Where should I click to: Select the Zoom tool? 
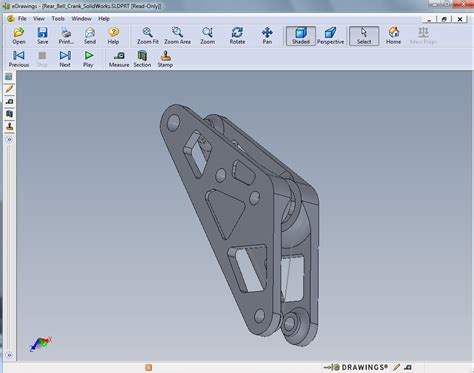tap(207, 36)
